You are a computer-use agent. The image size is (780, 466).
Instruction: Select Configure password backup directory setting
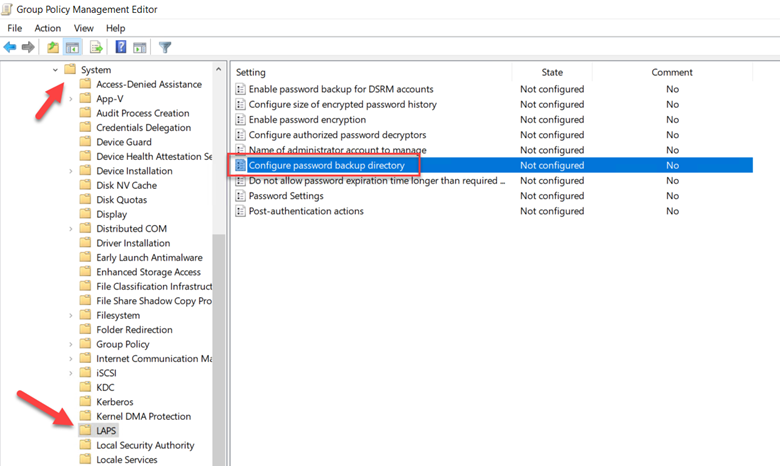[x=326, y=165]
